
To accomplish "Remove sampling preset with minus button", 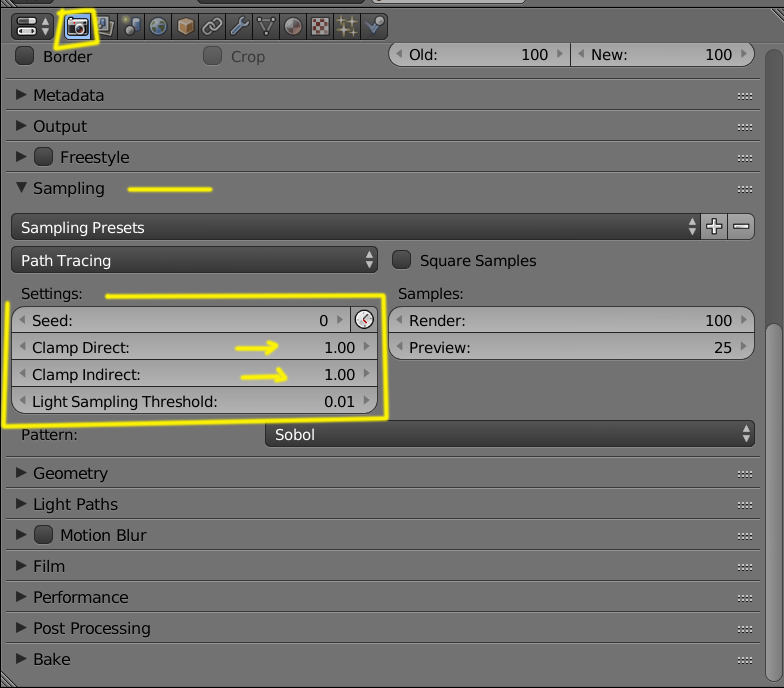I will [741, 226].
